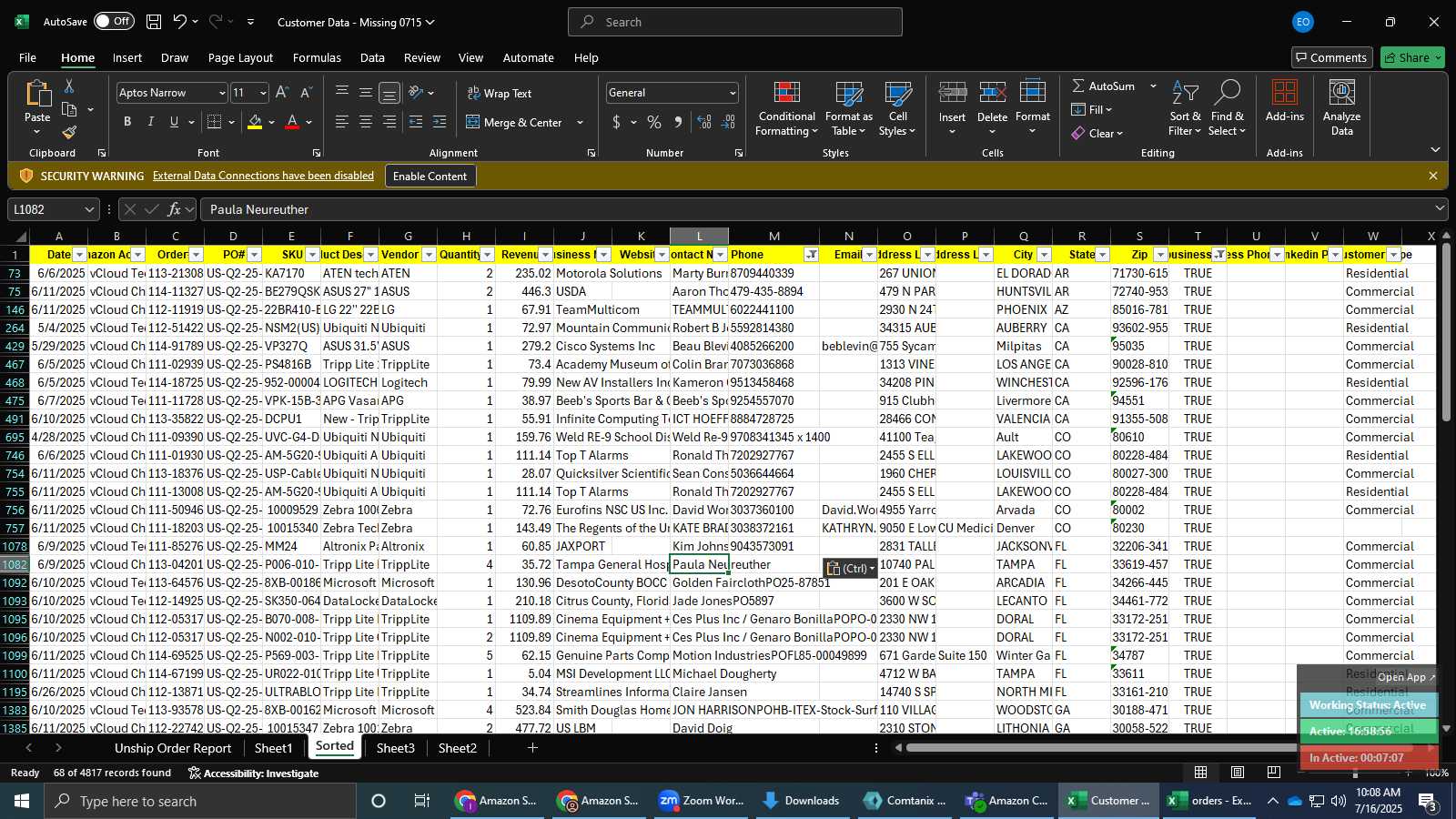Screen dimensions: 1456x819
Task: Decrease font size with smaller A icon
Action: (306, 93)
